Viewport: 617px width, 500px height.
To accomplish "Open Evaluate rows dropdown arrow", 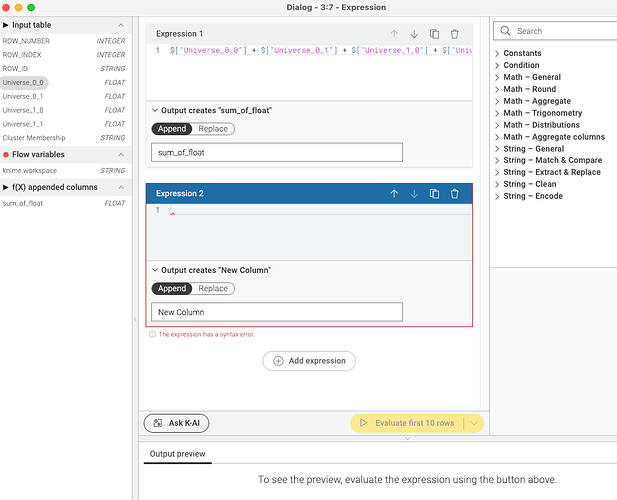I will click(474, 423).
